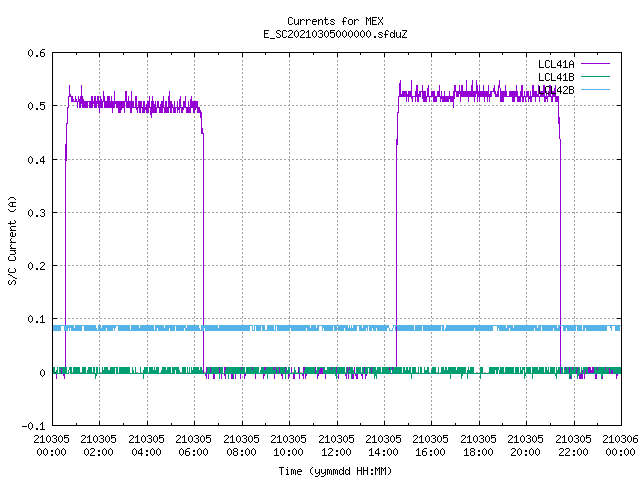The width and height of the screenshot is (640, 480).
Task: Click the 210305 12:00 x-axis tick label
Action: point(336,446)
